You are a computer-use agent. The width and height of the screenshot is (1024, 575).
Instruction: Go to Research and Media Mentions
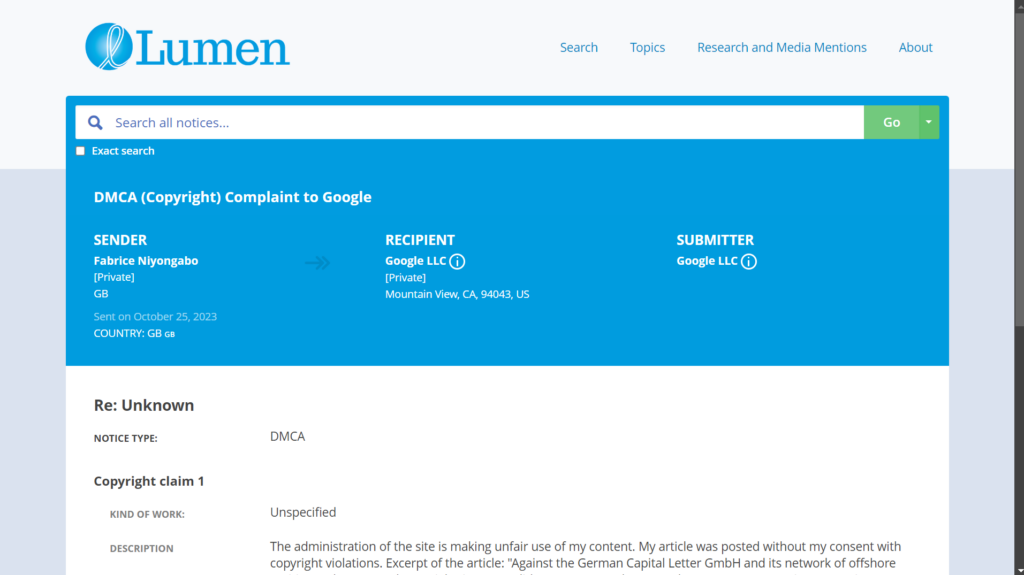[x=781, y=47]
